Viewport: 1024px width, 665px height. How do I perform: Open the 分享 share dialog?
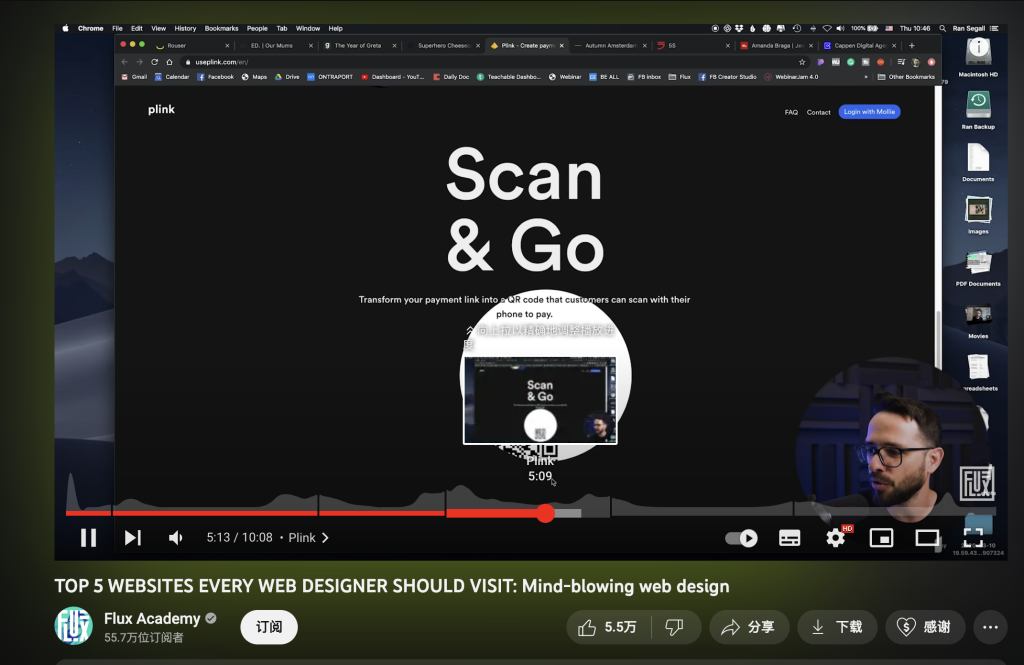(x=749, y=627)
